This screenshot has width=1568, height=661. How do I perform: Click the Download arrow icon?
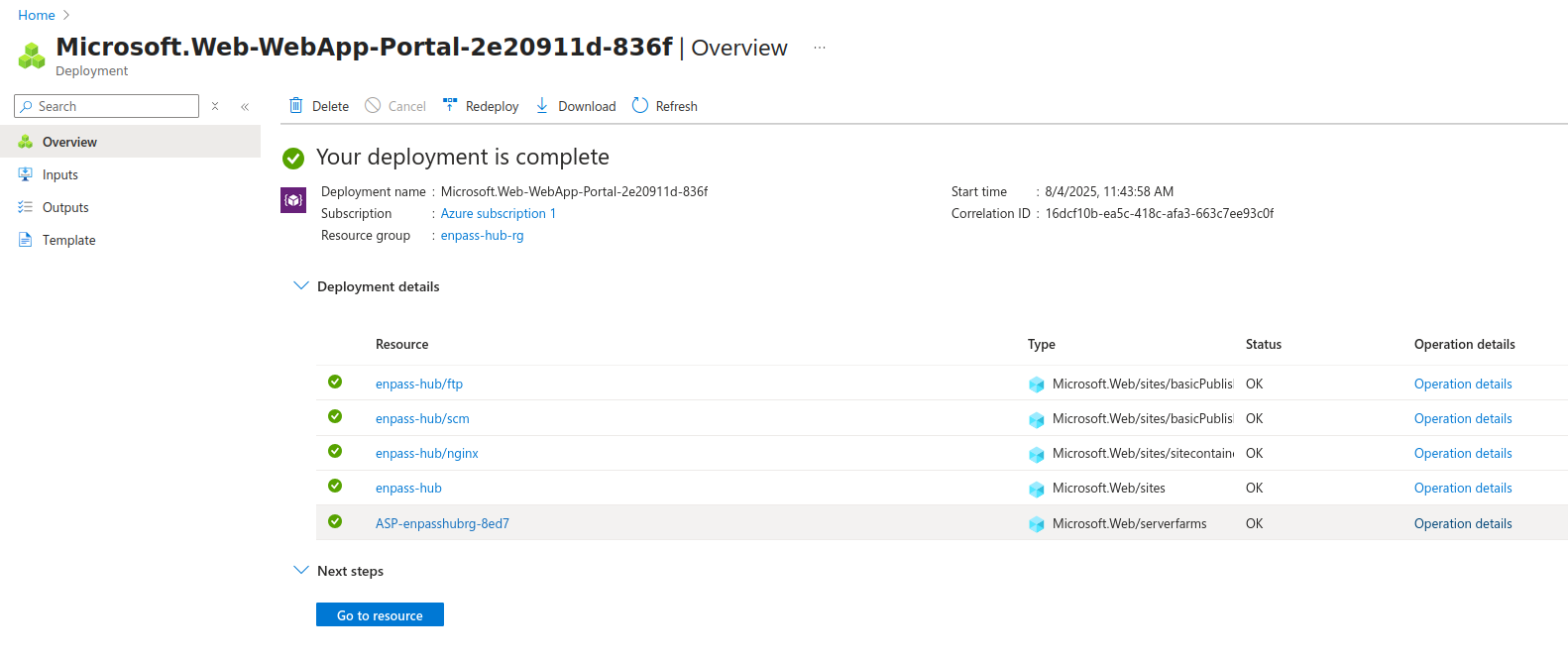542,105
